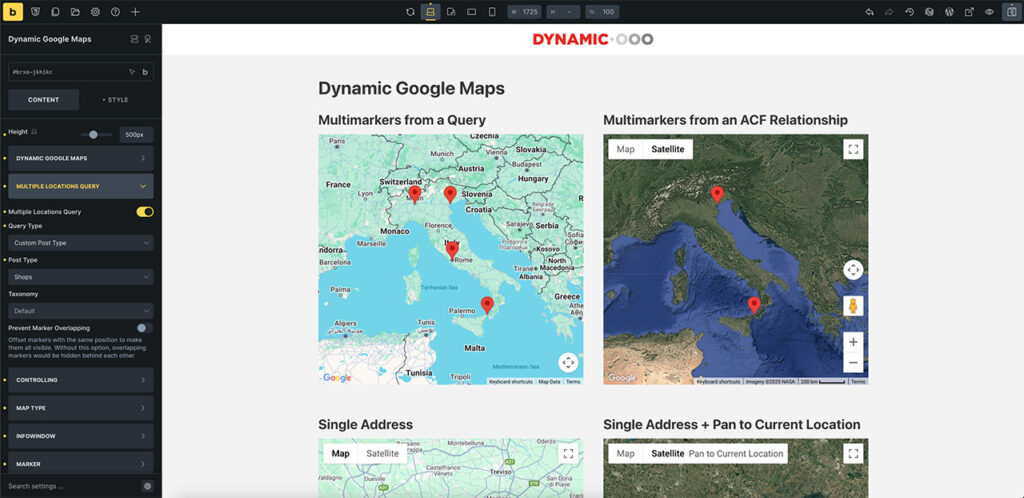The width and height of the screenshot is (1024, 498).
Task: Open the revision history clock icon
Action: click(x=909, y=12)
